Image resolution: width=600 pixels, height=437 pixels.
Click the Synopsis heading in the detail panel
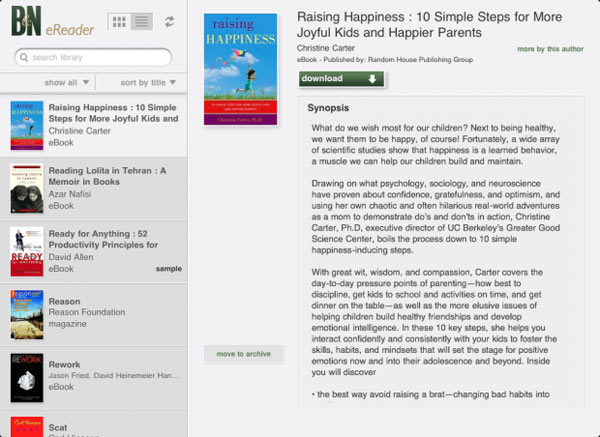(x=328, y=107)
